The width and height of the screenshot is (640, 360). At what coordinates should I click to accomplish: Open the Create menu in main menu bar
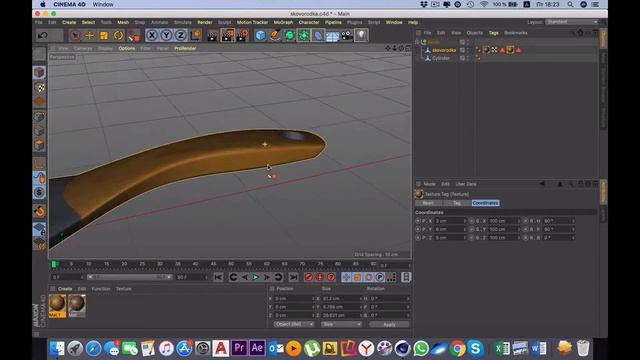point(69,22)
